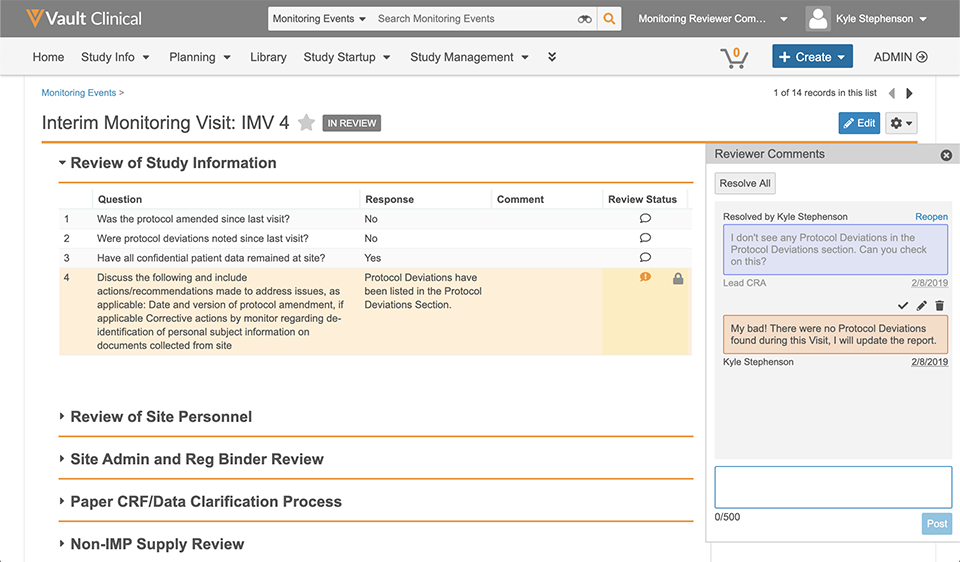Open the shopping cart icon

(734, 57)
